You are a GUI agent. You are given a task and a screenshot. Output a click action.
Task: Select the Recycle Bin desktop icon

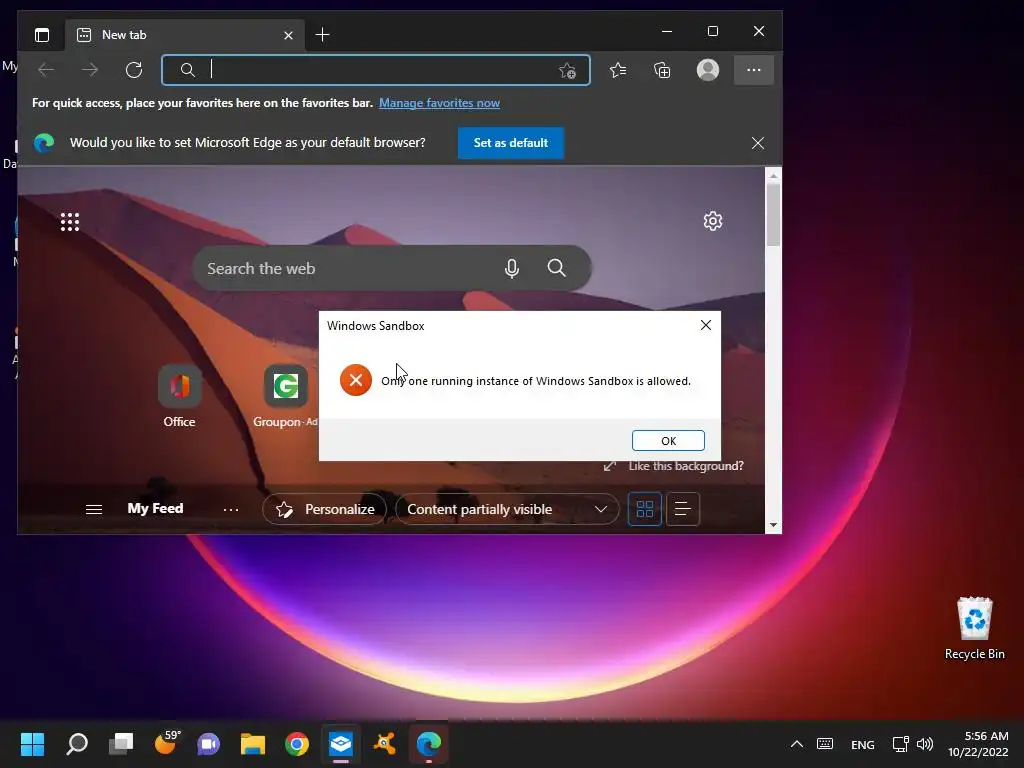(974, 628)
